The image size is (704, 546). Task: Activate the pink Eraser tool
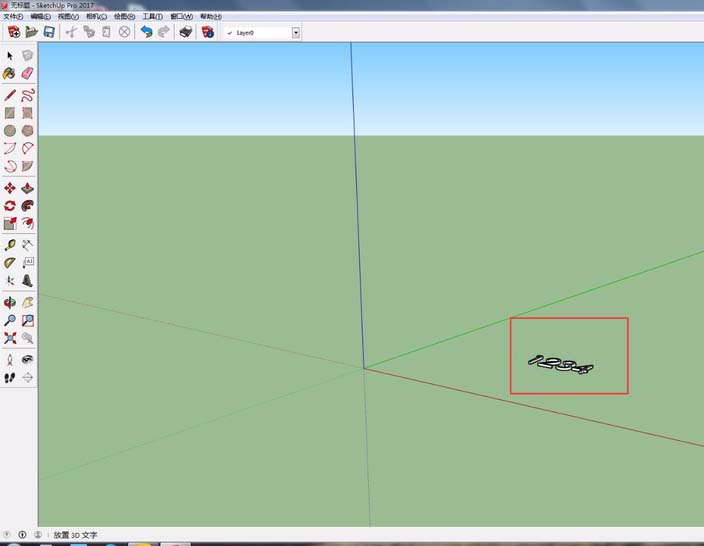point(27,74)
